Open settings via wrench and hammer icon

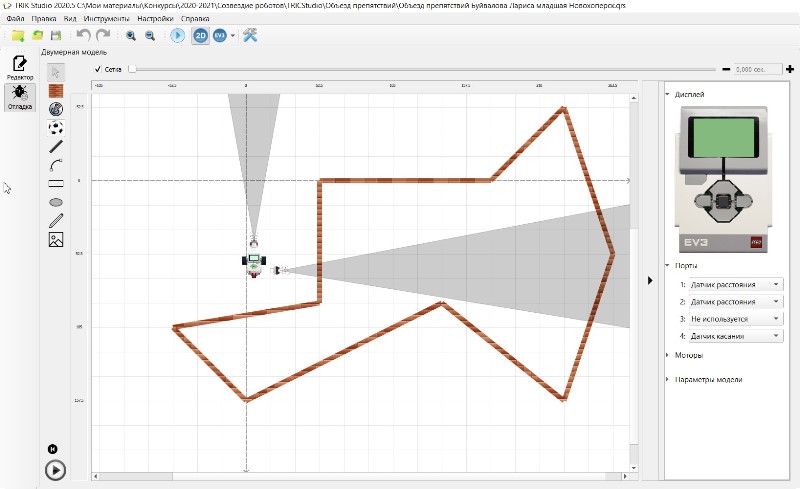click(x=251, y=35)
